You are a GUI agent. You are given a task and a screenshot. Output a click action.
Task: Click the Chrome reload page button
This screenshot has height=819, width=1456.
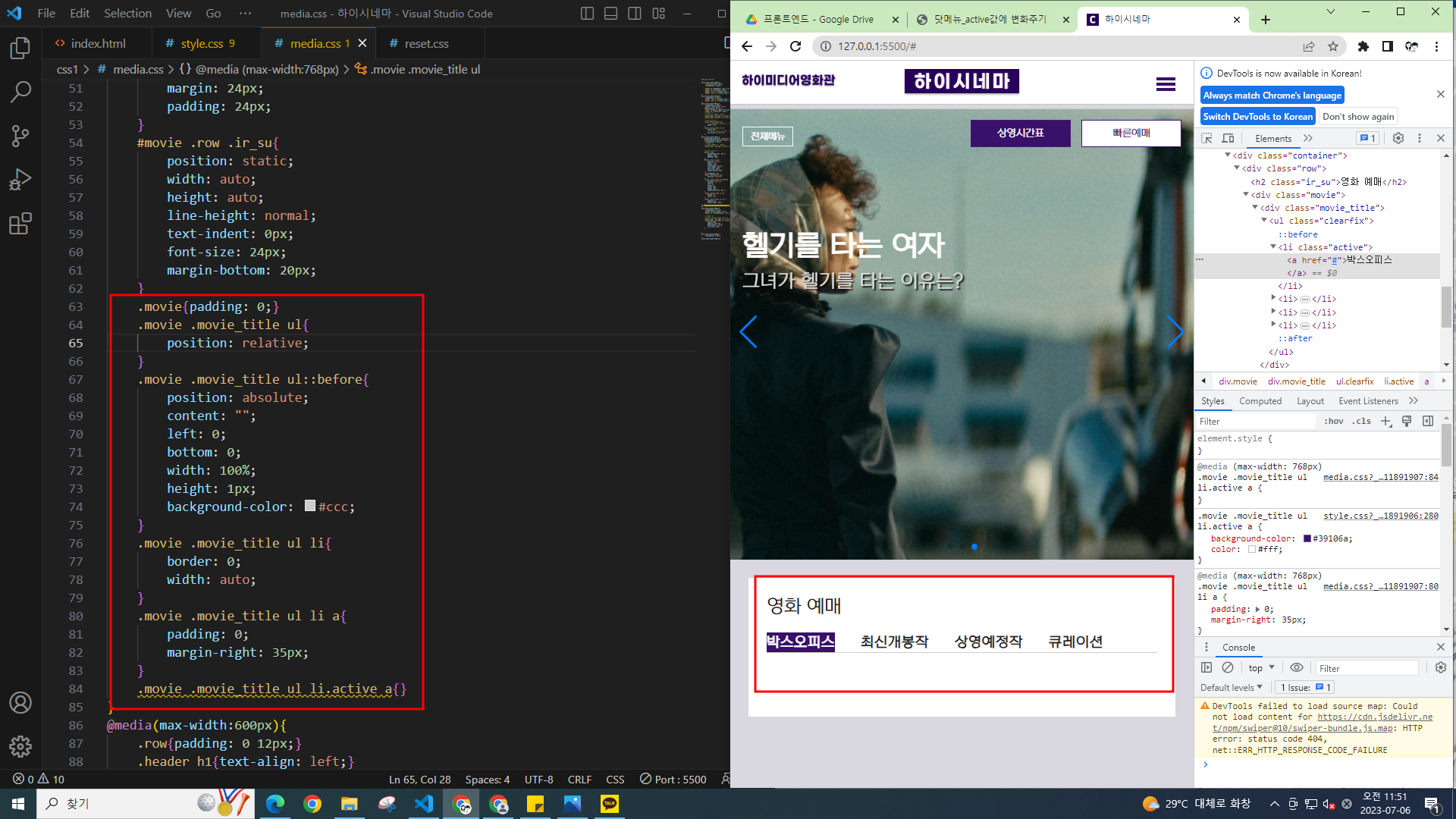tap(795, 46)
